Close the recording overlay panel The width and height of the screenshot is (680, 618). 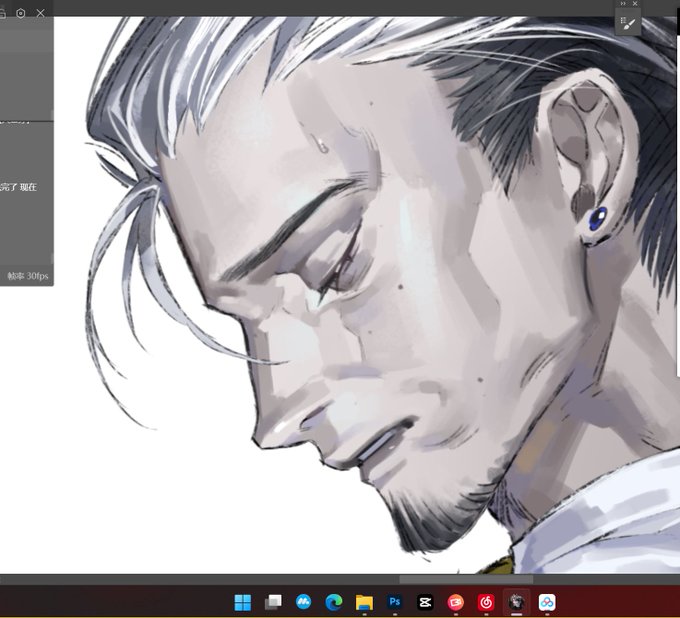pyautogui.click(x=41, y=13)
